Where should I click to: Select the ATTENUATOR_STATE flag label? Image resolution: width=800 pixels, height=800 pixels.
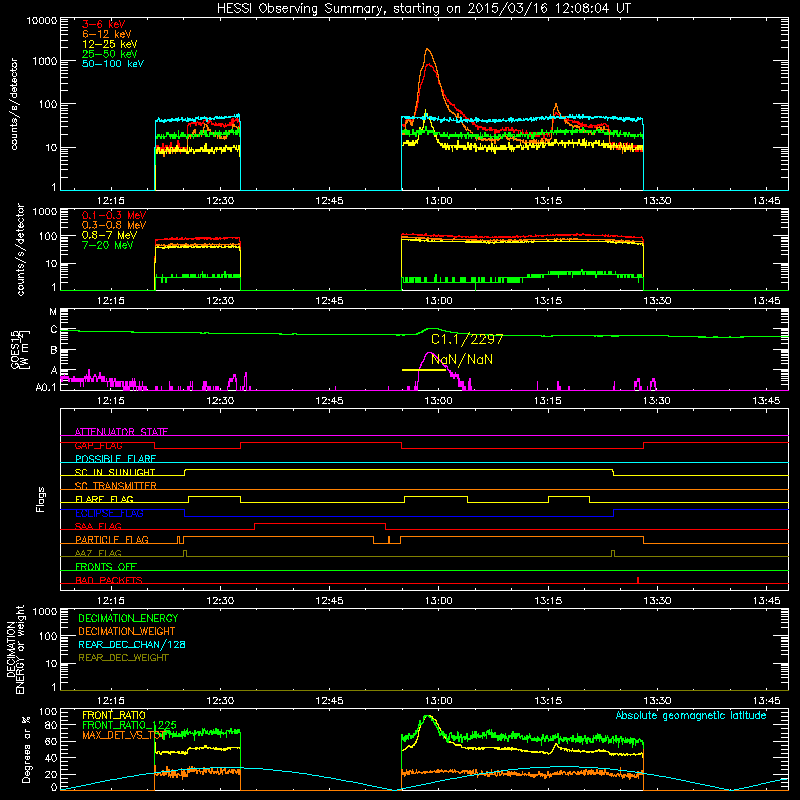point(121,432)
